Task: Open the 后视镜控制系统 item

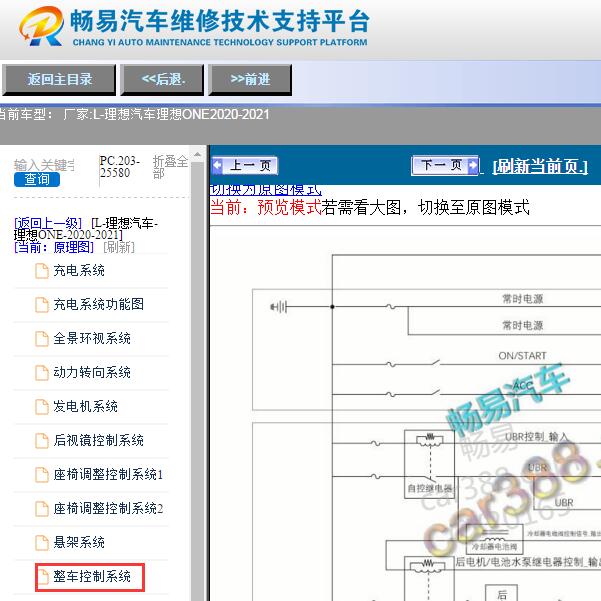Action: point(99,440)
